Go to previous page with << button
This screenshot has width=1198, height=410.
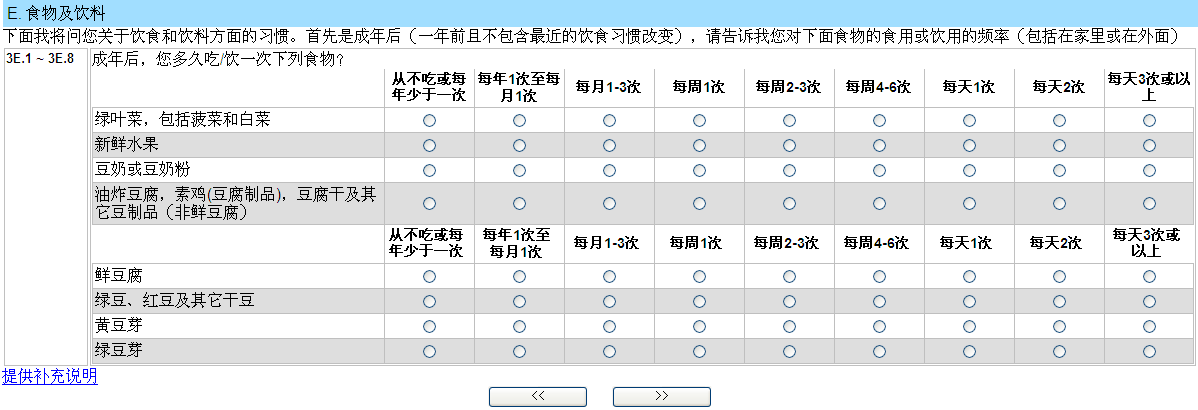click(x=538, y=396)
